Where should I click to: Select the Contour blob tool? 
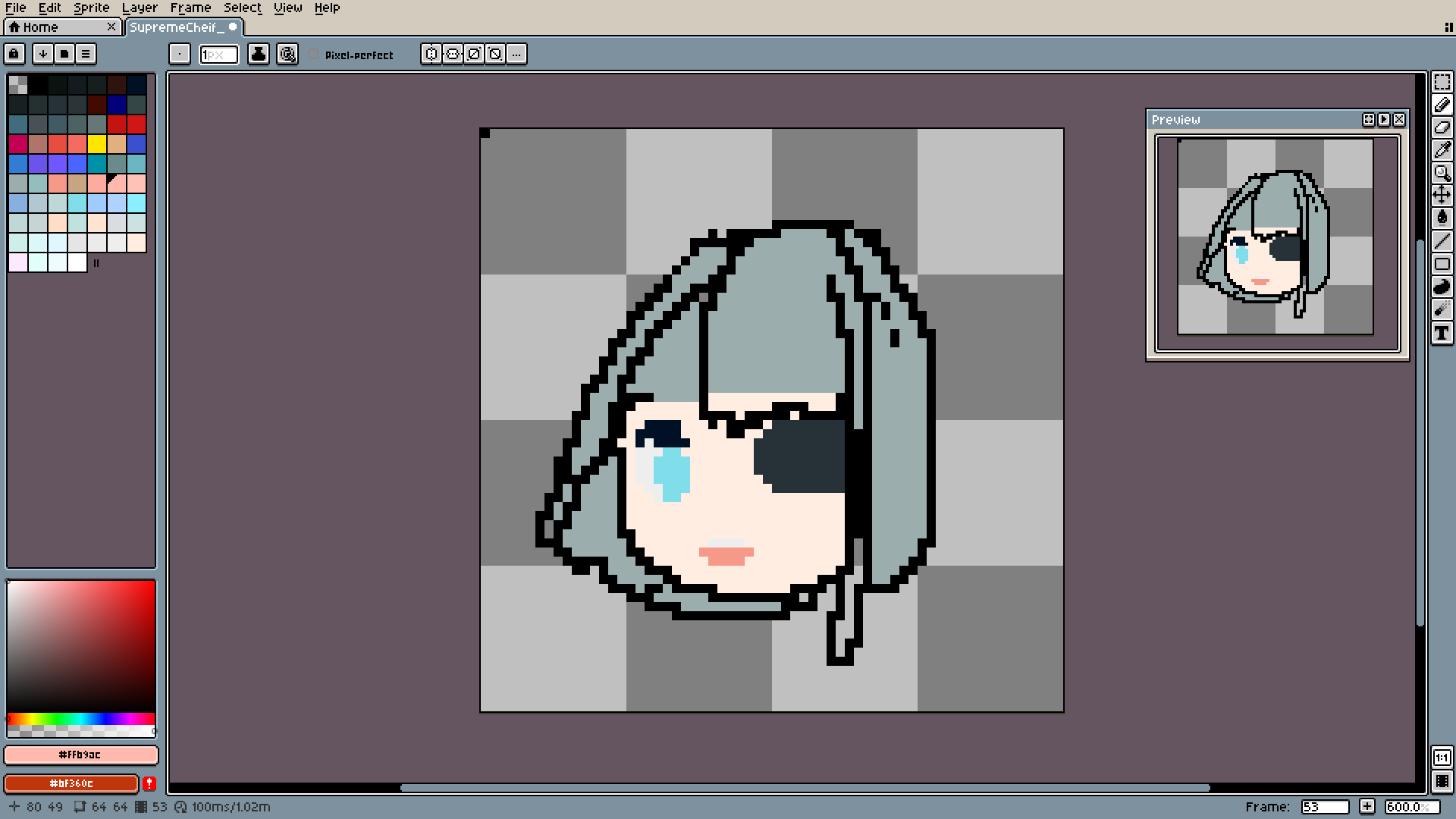point(1442,287)
